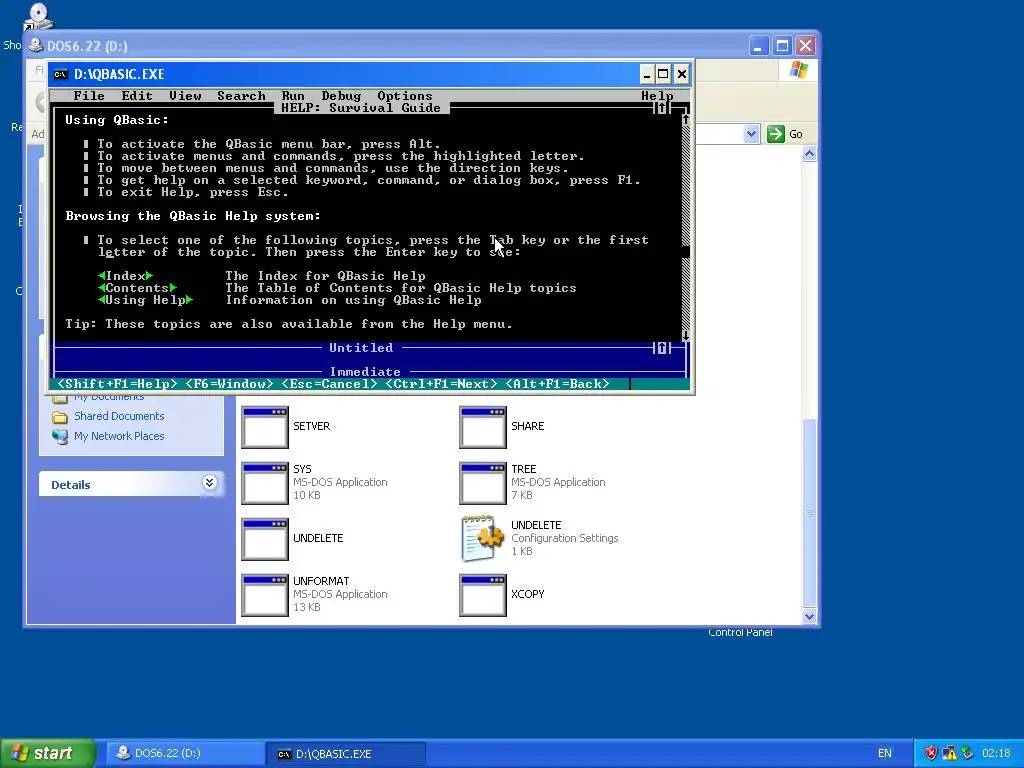1024x768 pixels.
Task: Click Help pane scroll-up arrow
Action: pos(686,120)
